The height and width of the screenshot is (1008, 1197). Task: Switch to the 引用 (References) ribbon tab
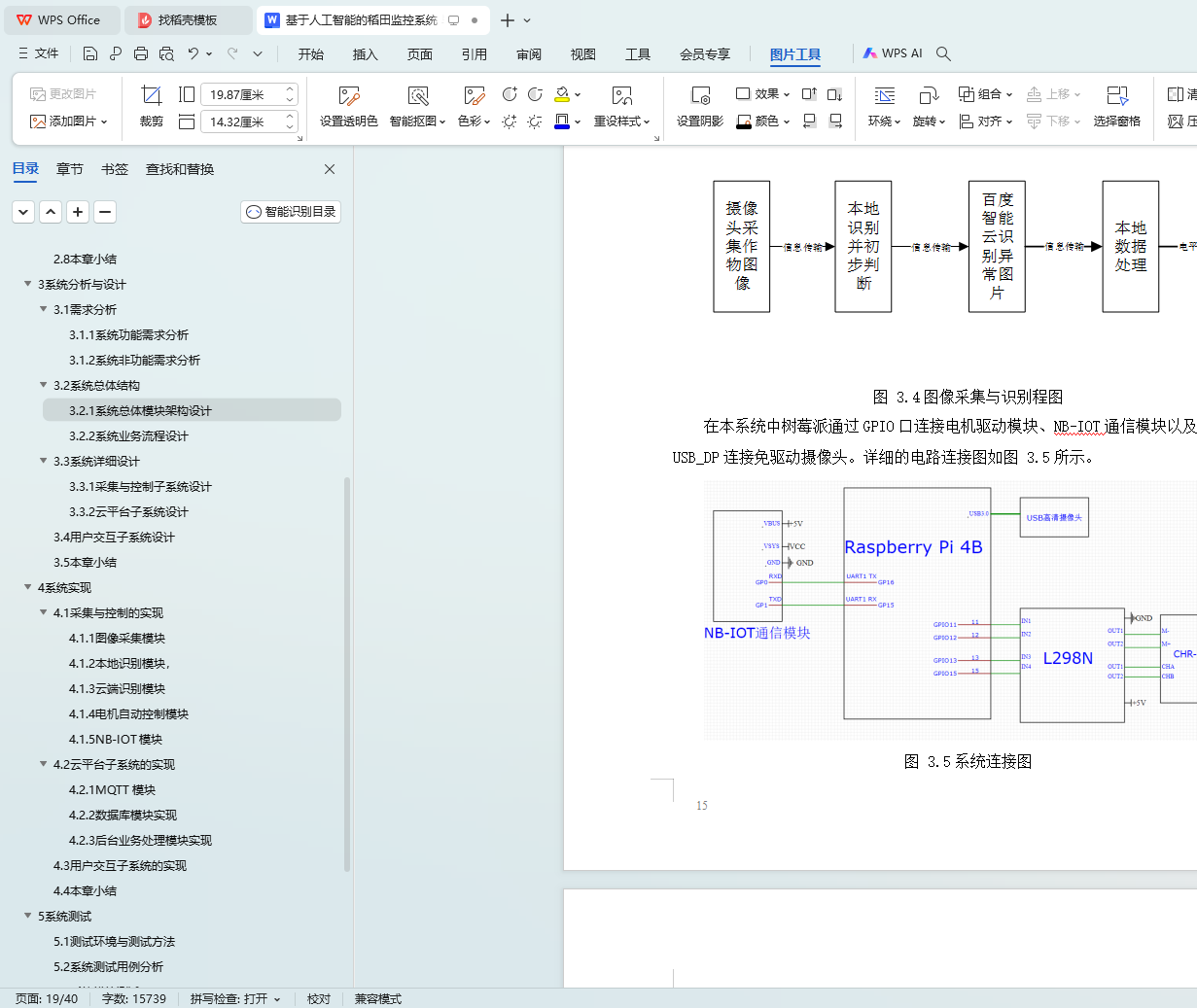pos(475,54)
